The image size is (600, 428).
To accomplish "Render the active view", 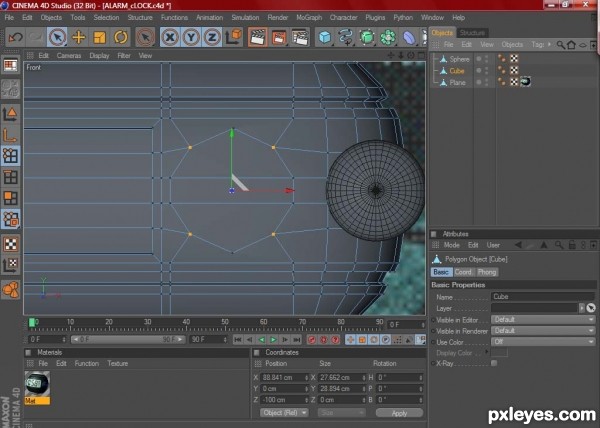I will [258, 37].
